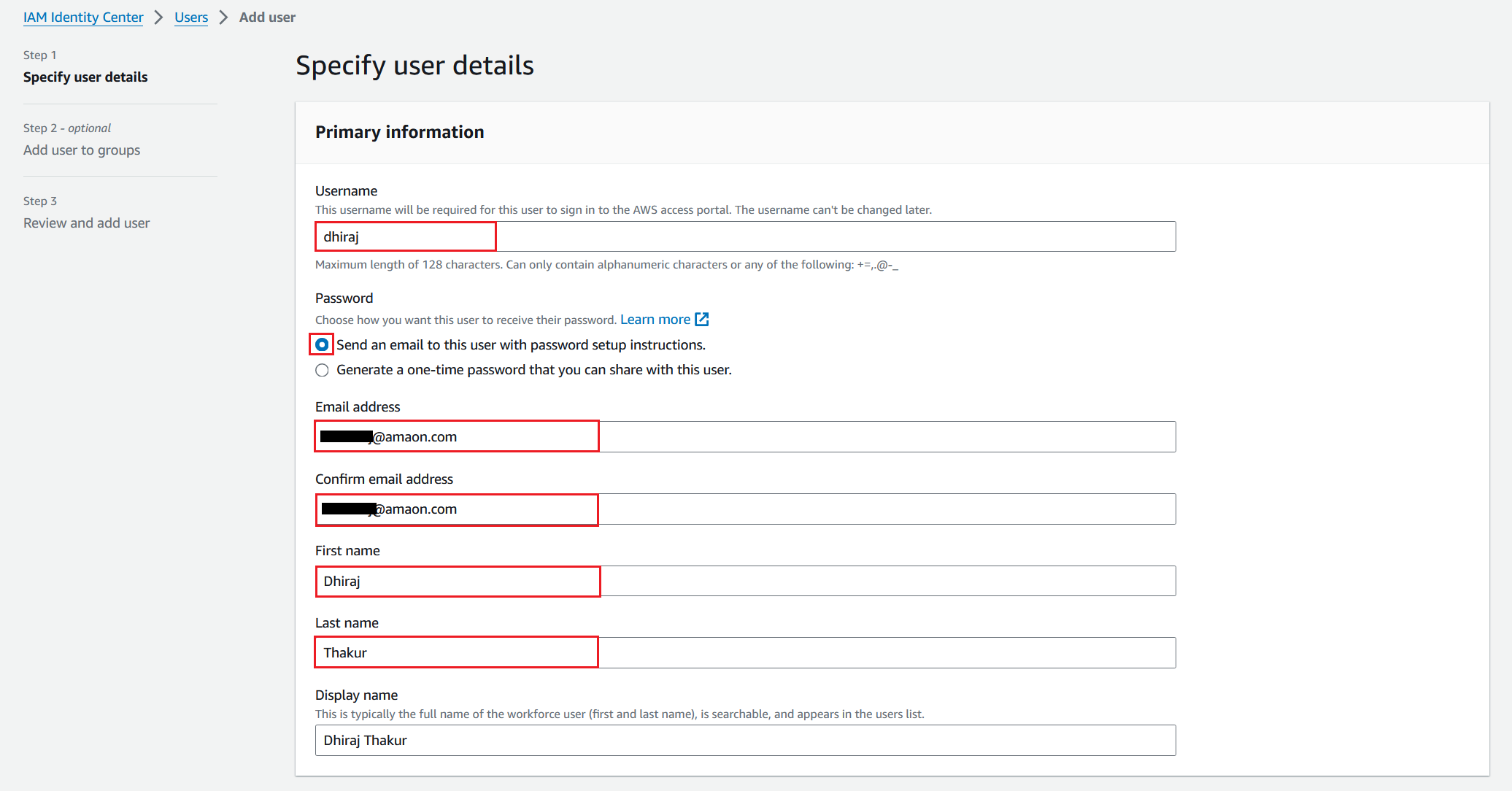Select Send an email password setup option
The height and width of the screenshot is (791, 1512).
tap(322, 344)
